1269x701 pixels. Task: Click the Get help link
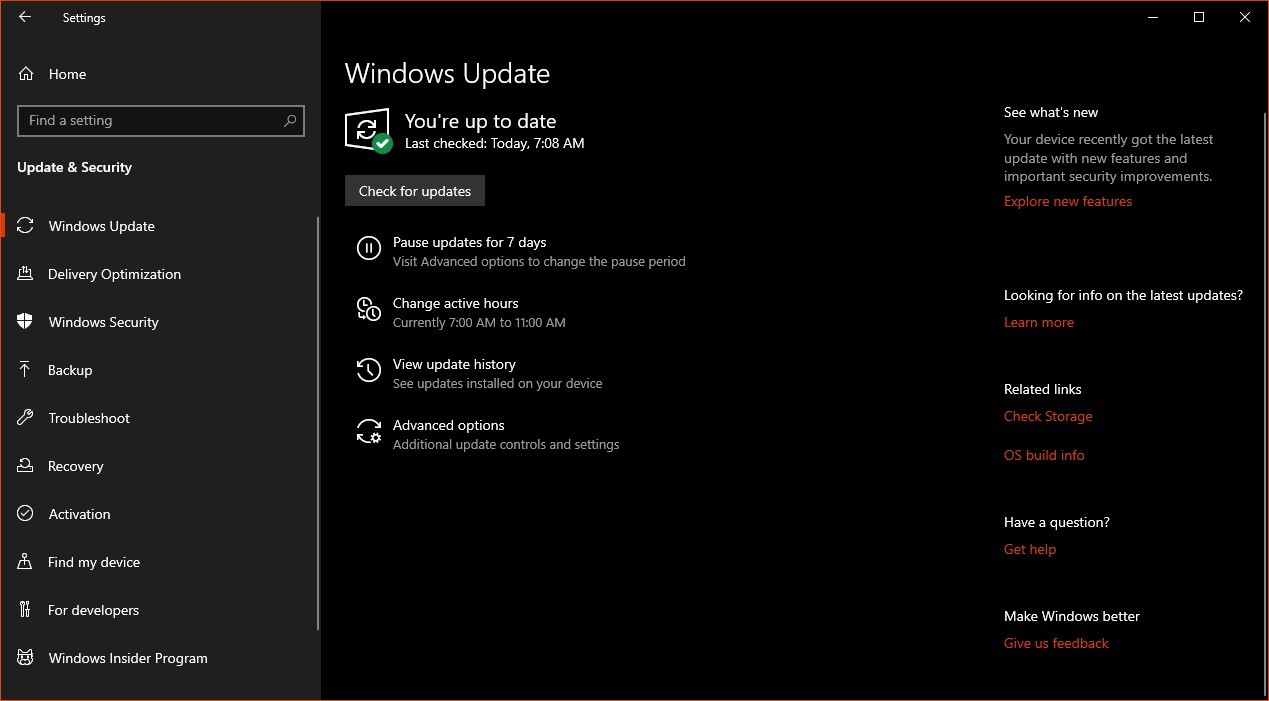pos(1030,549)
